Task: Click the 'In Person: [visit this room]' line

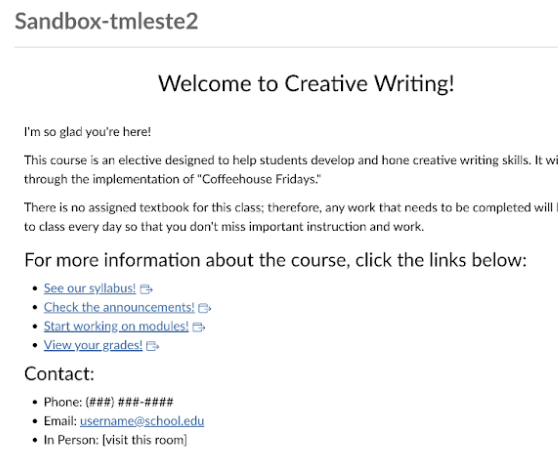Action: coord(115,440)
